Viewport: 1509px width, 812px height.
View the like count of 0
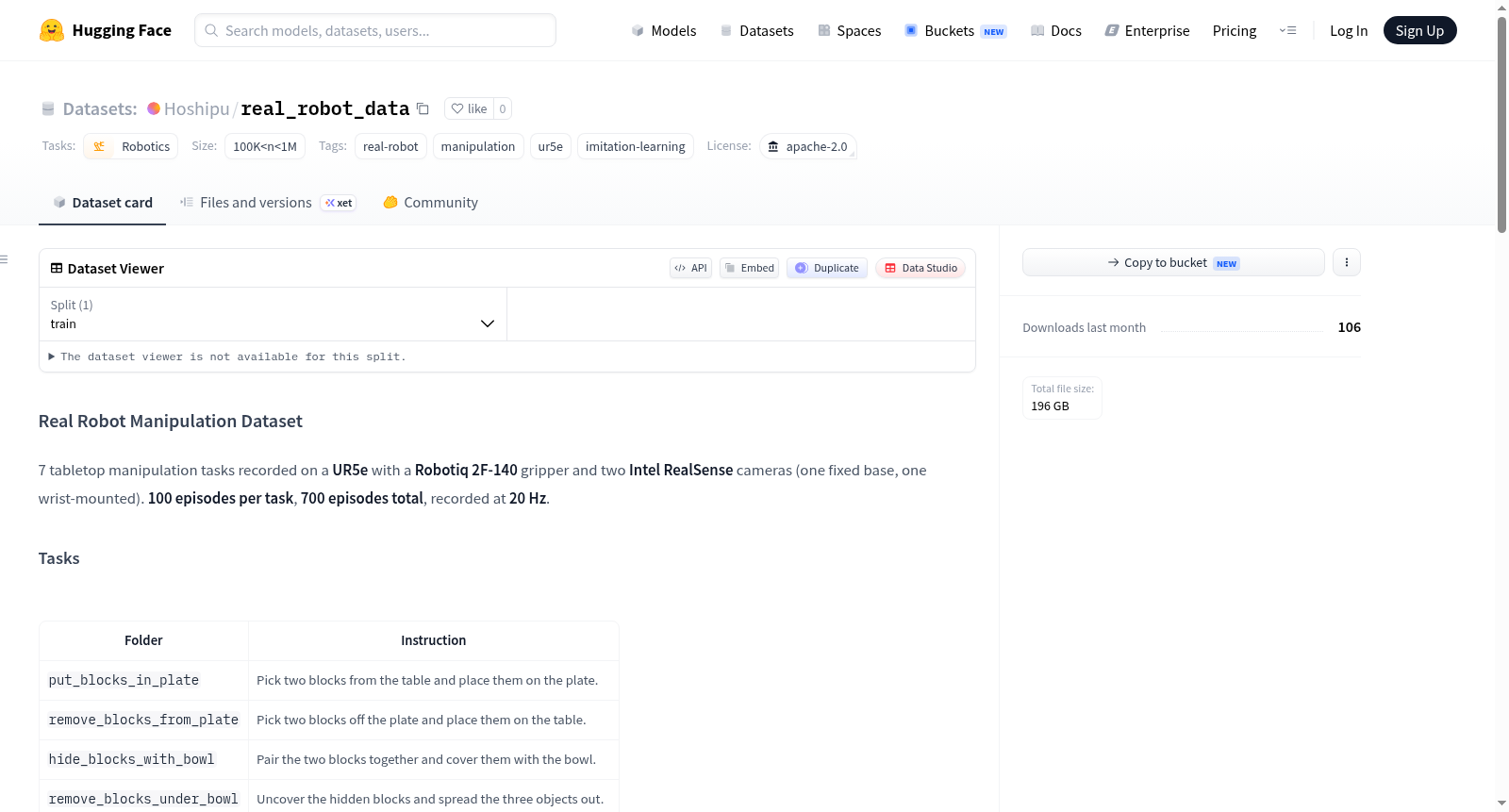point(503,108)
